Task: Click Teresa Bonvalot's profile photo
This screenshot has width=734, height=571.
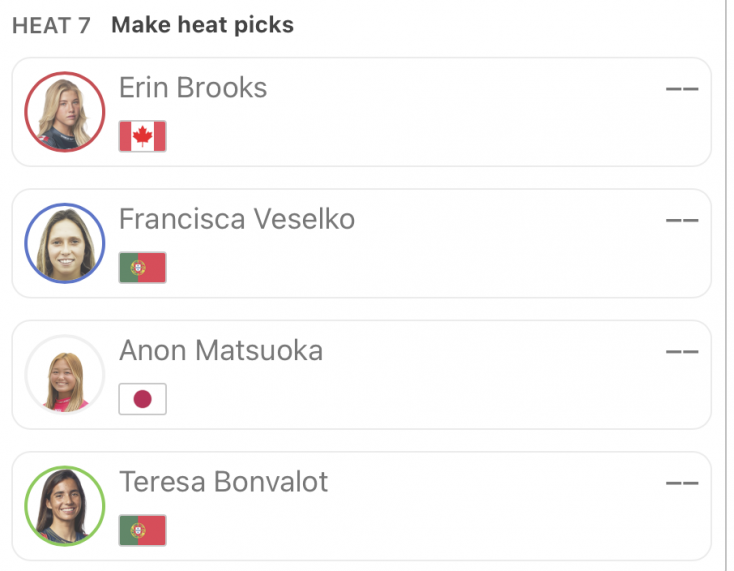Action: pos(65,506)
